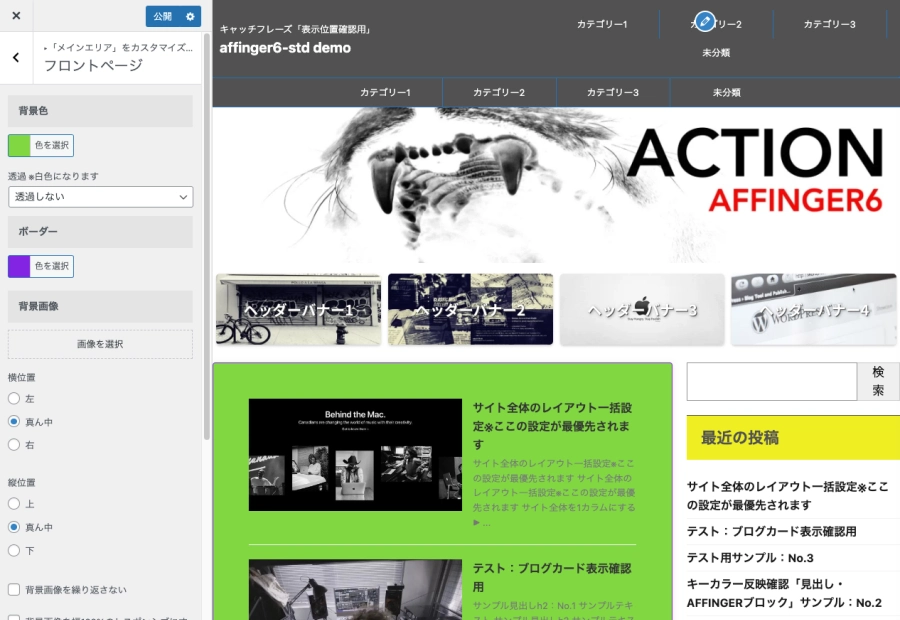Open sidebar link テスト用サンプル：No.3
900x620 pixels.
[750, 558]
